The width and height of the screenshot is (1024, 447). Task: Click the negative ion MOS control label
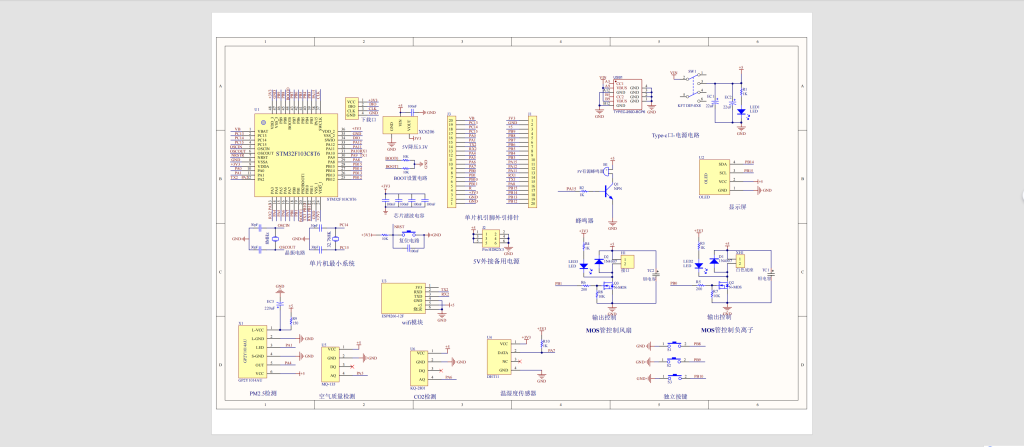tap(727, 329)
